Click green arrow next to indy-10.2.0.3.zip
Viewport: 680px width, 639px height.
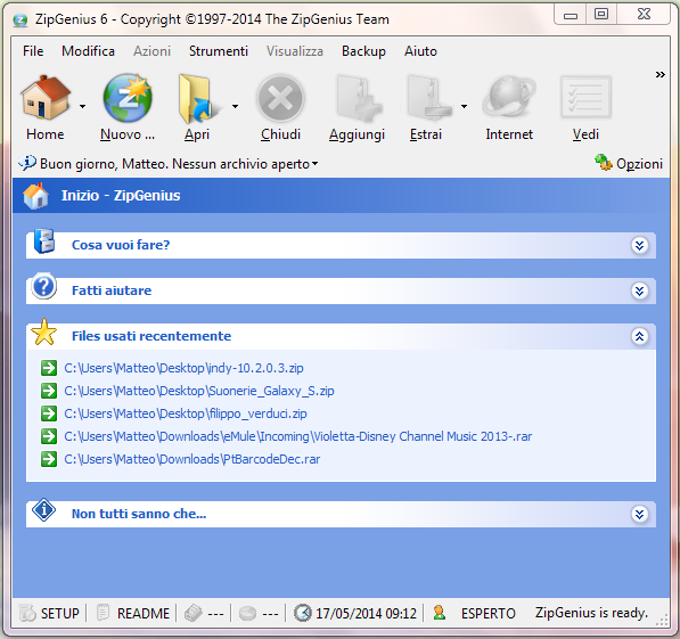coord(49,368)
